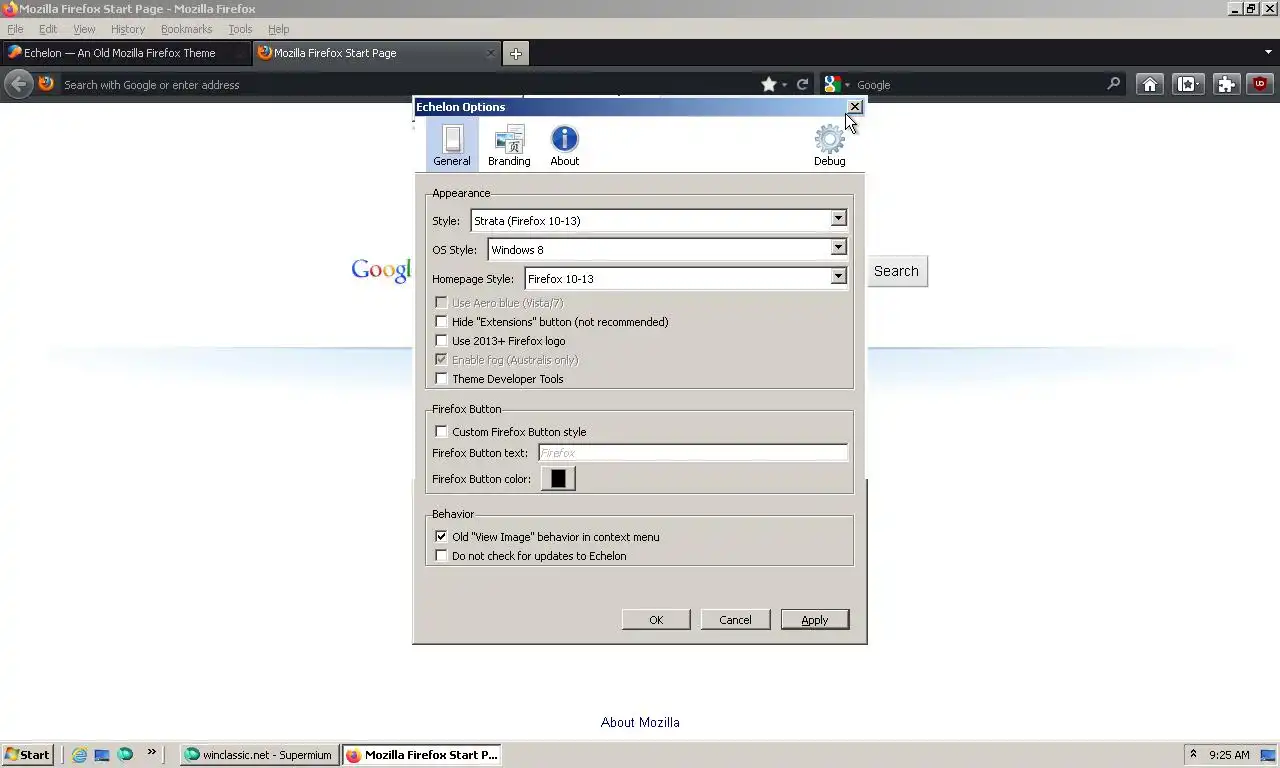Expand the quick launch overflow chevron
Screen dimensions: 1280x768
point(152,752)
